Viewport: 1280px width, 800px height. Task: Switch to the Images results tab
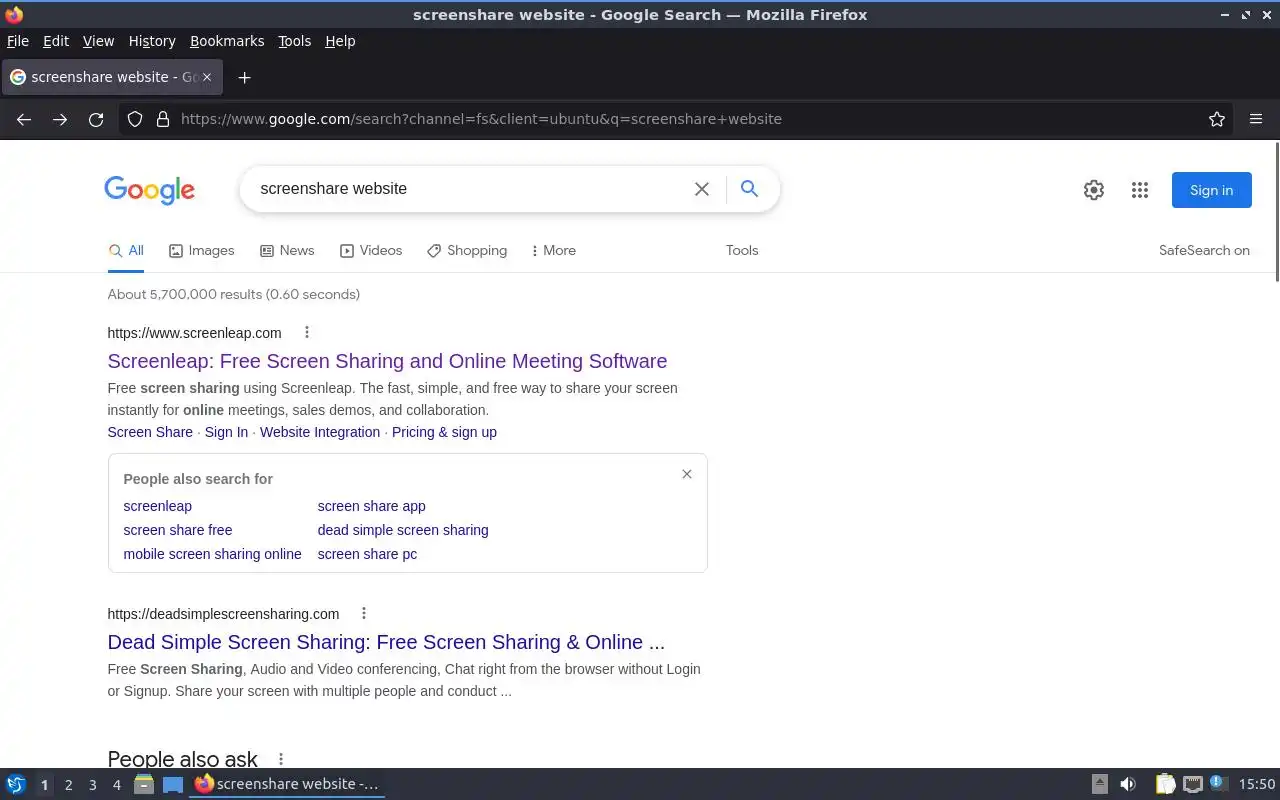[x=201, y=251]
